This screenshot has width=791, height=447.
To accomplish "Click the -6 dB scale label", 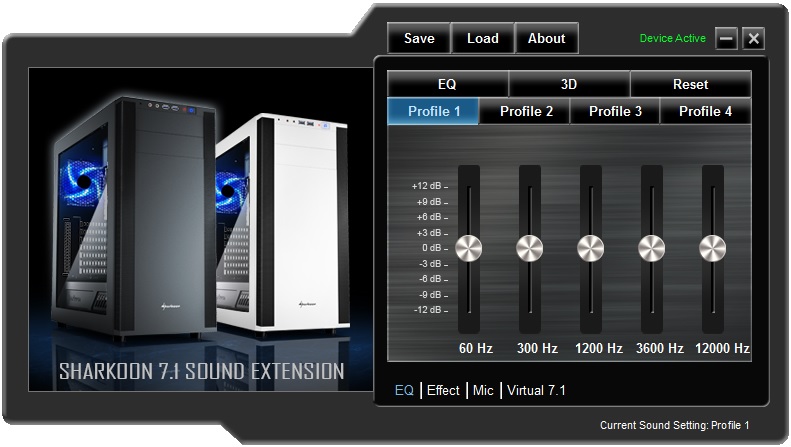I will [x=430, y=279].
